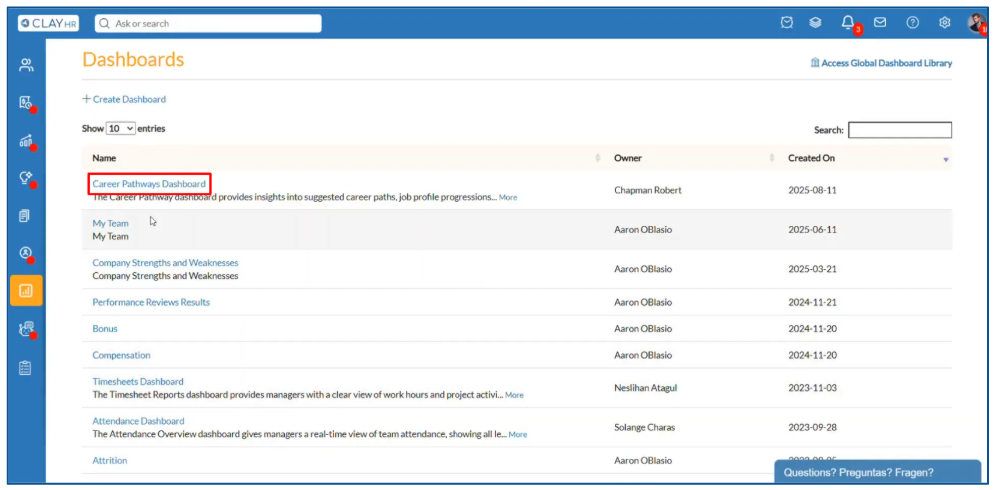Viewport: 995px width, 490px height.
Task: Click the date 2023-11-03
Action: click(812, 387)
